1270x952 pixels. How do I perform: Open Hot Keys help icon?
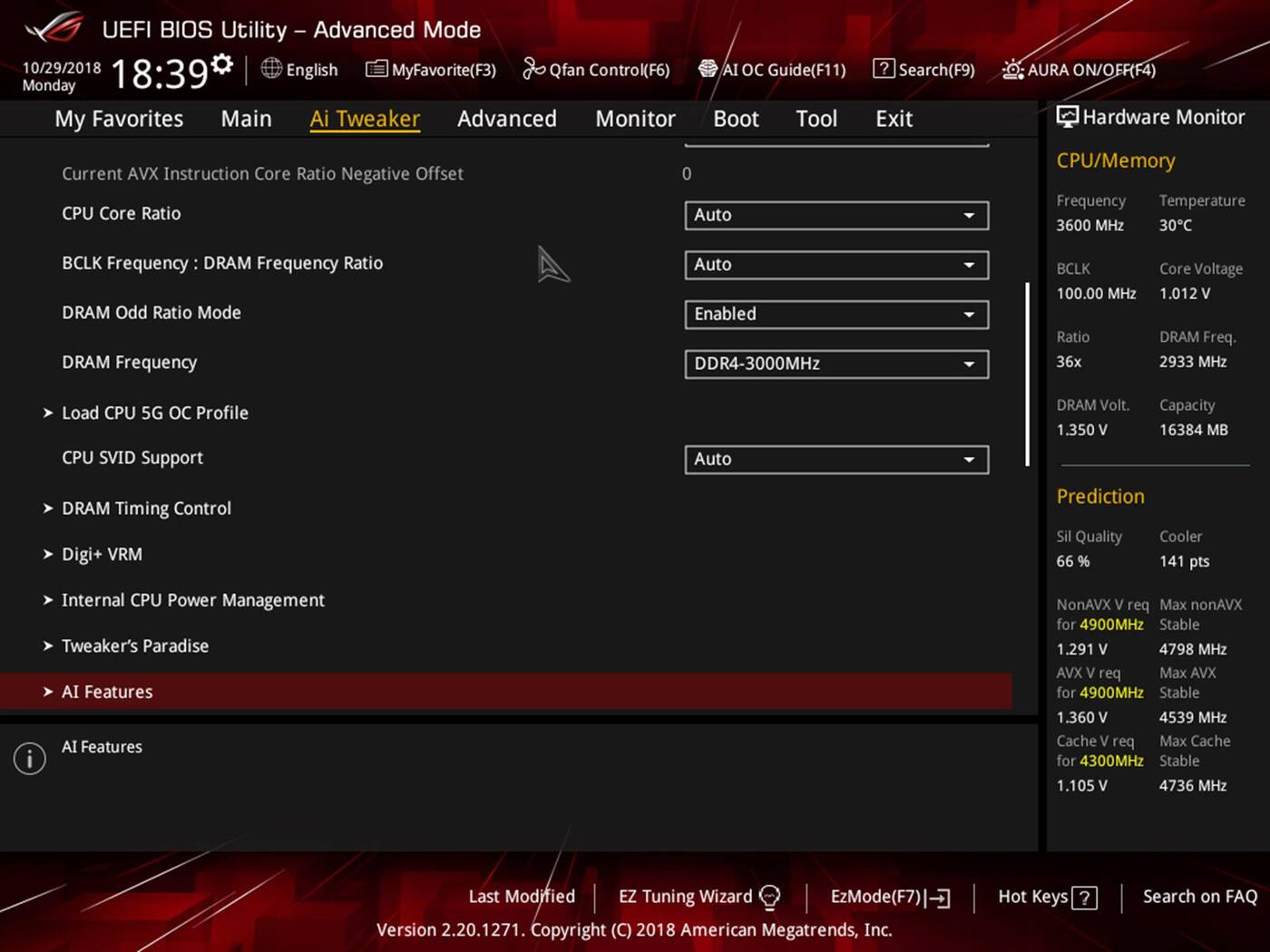tap(1084, 898)
